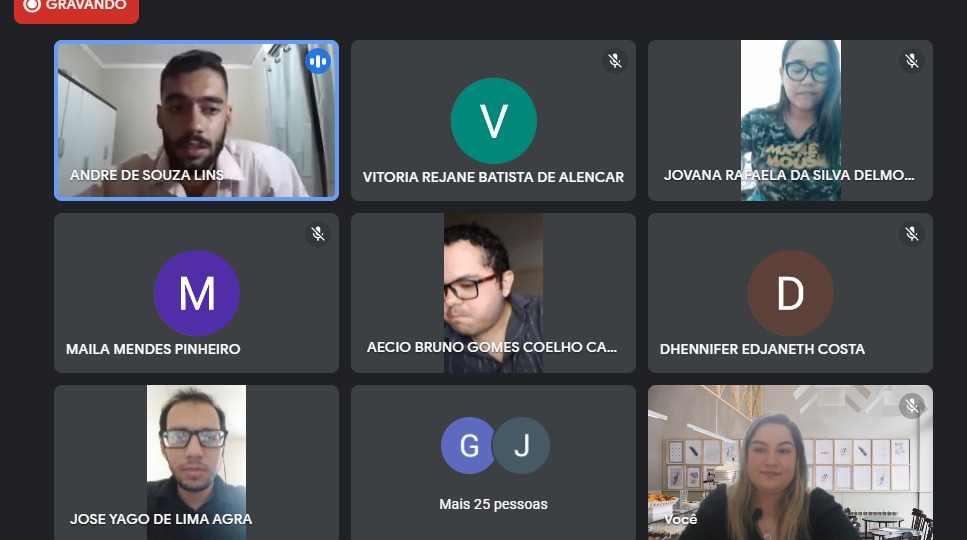Select your own Você video tile

click(x=791, y=462)
